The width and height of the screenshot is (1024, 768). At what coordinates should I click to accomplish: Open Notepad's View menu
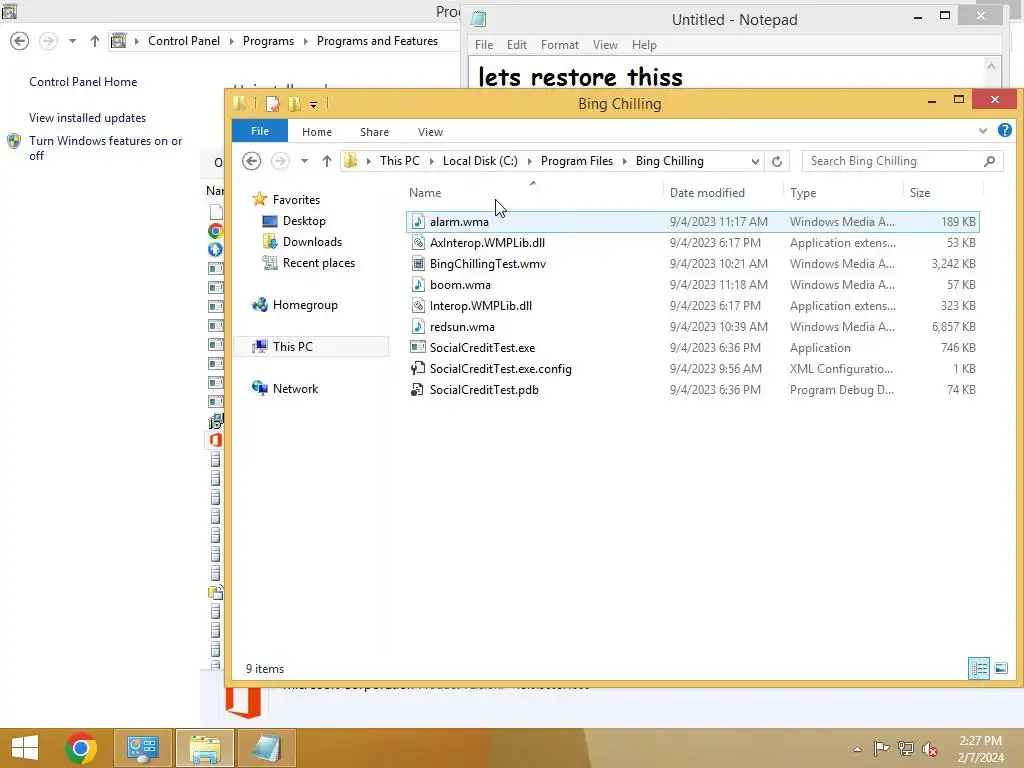coord(605,44)
